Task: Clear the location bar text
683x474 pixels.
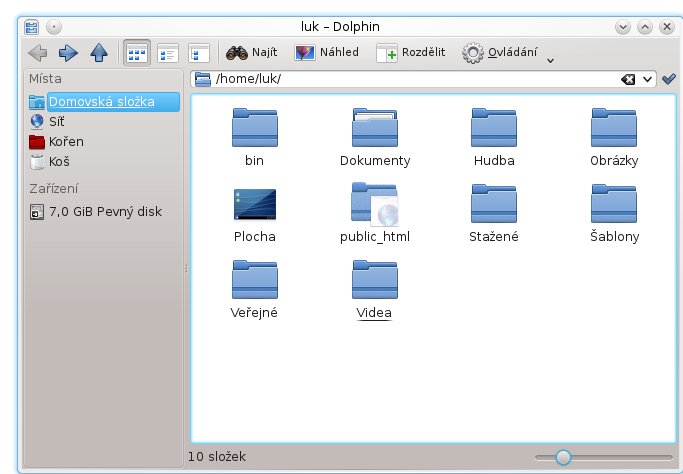Action: pos(629,79)
